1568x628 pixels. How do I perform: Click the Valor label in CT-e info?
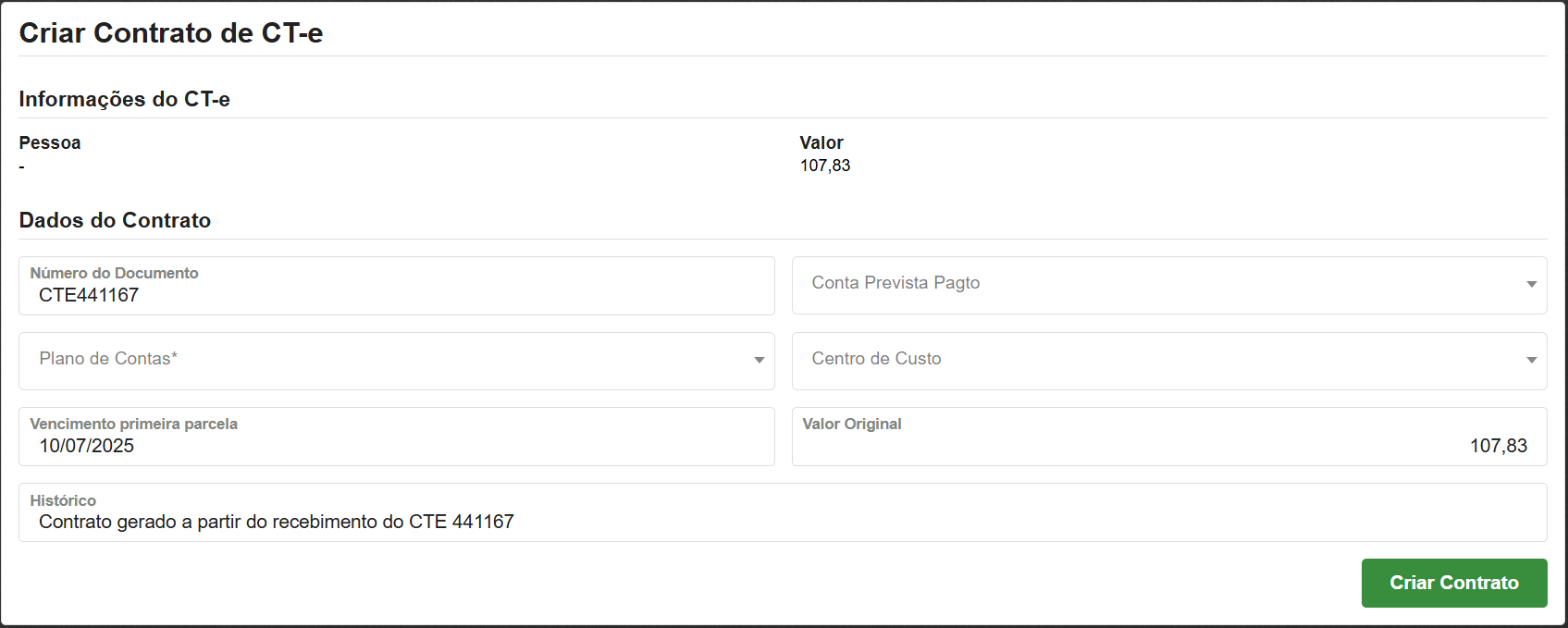pyautogui.click(x=821, y=142)
